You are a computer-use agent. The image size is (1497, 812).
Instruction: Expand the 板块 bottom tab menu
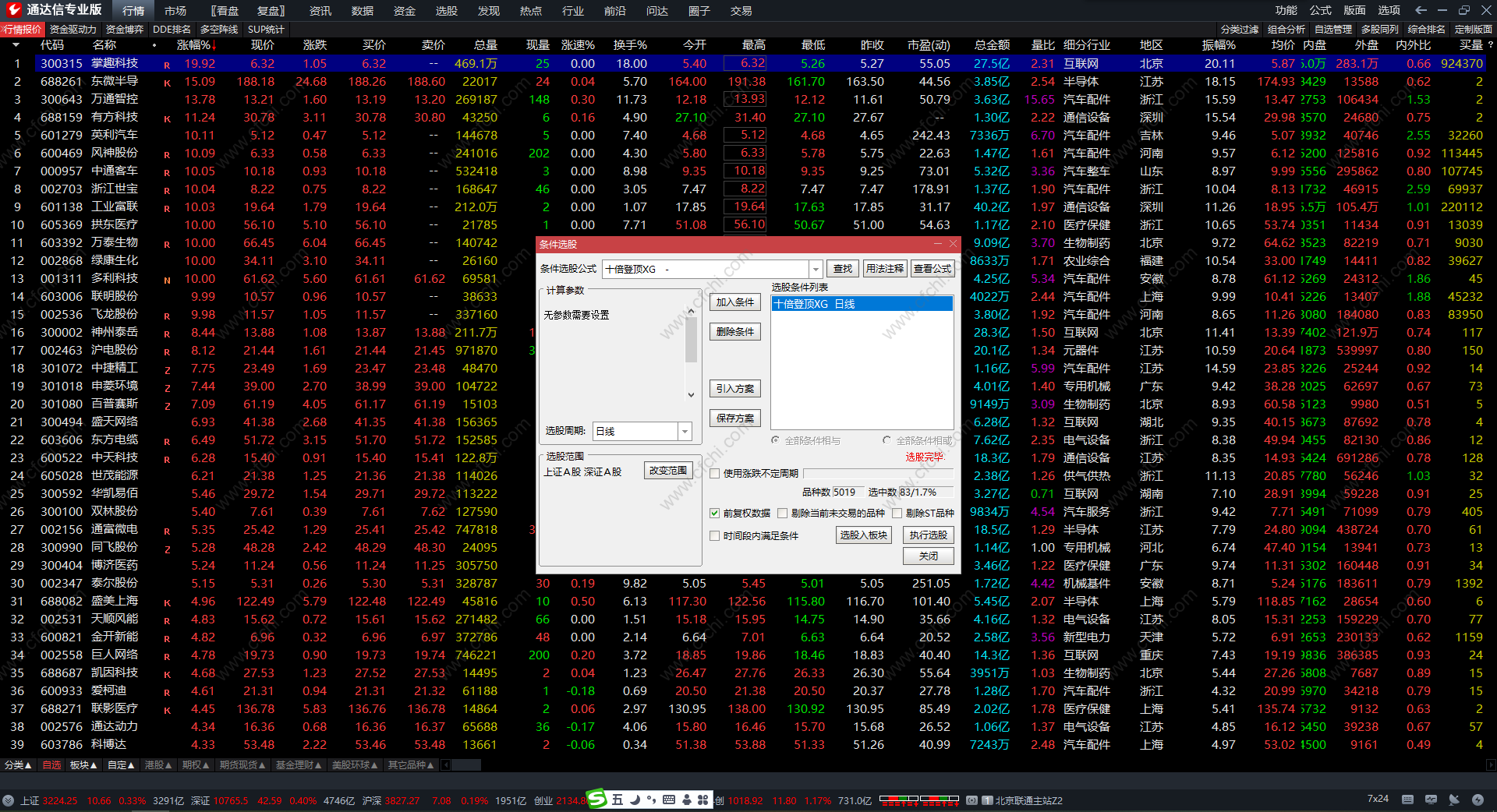[83, 765]
